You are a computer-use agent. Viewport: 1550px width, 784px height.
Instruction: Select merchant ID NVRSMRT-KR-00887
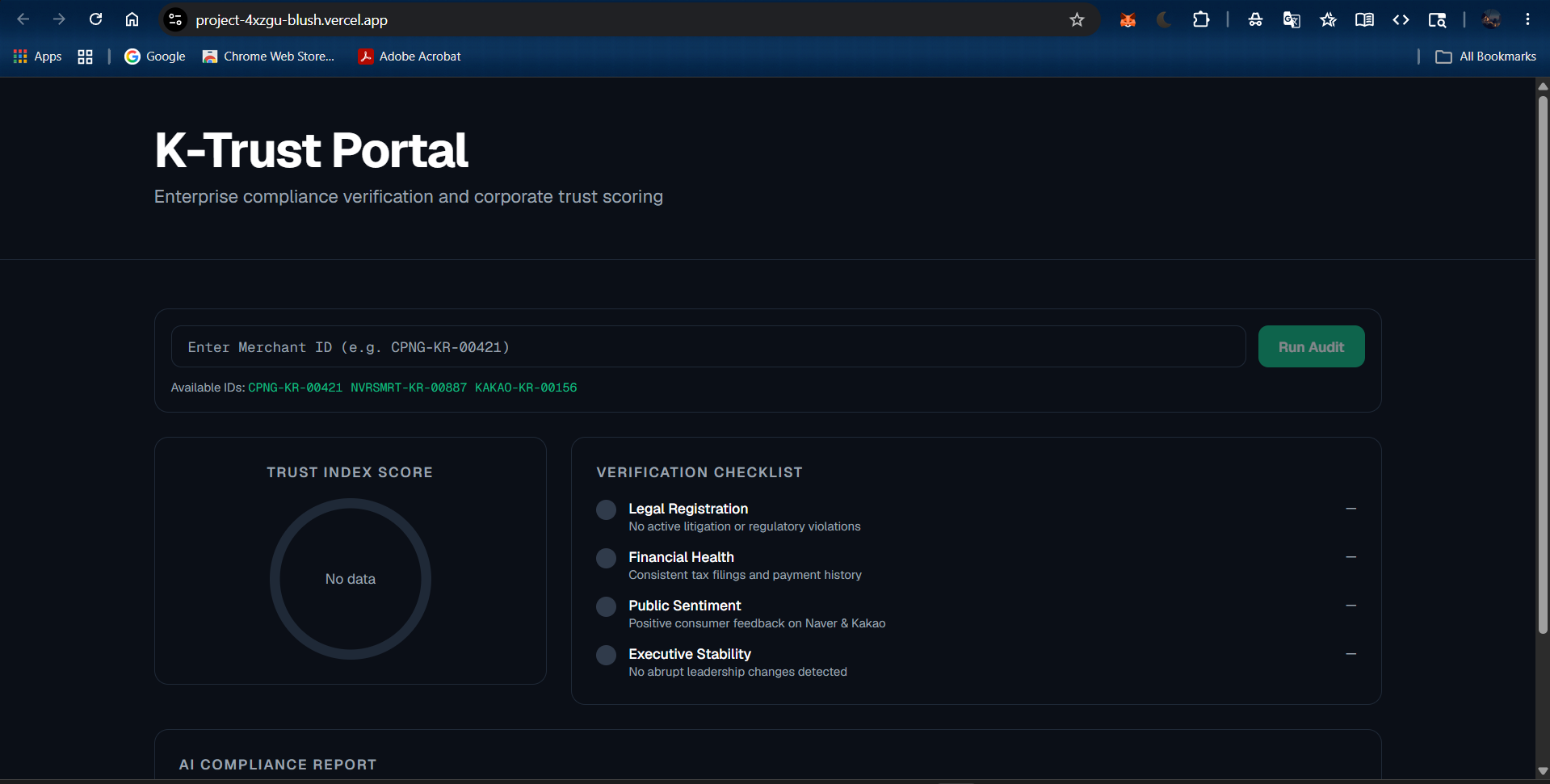409,388
